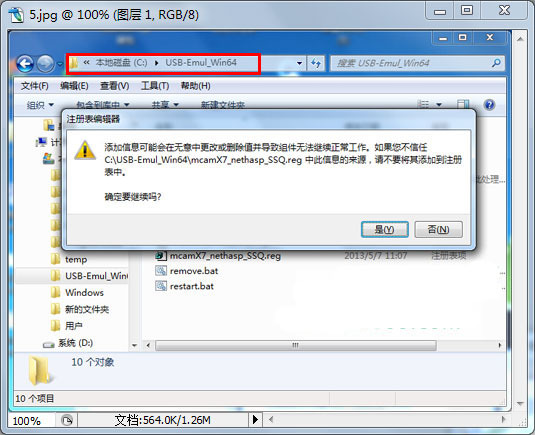Open the blue help question-mark icon

489,104
